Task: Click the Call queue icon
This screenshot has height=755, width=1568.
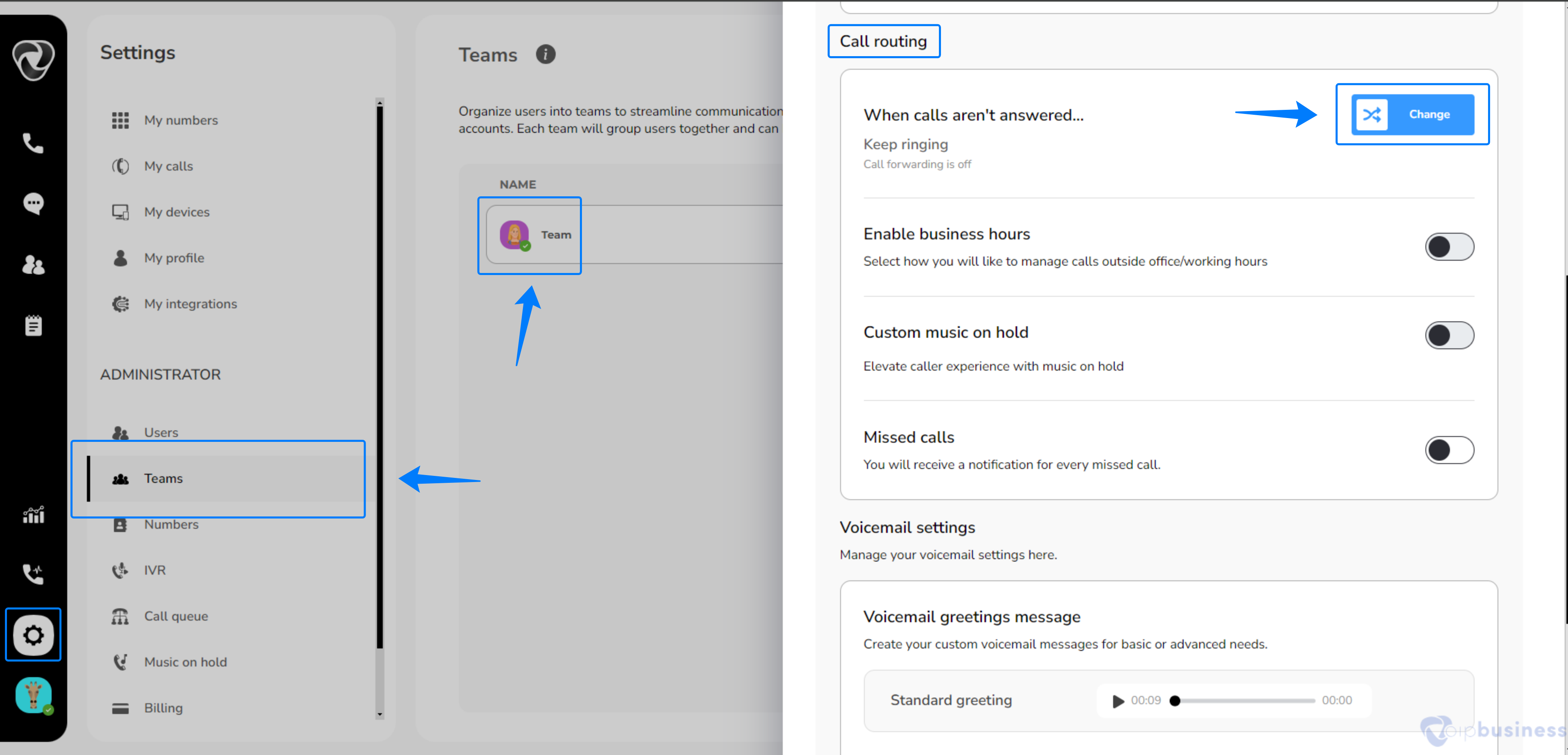Action: [120, 616]
